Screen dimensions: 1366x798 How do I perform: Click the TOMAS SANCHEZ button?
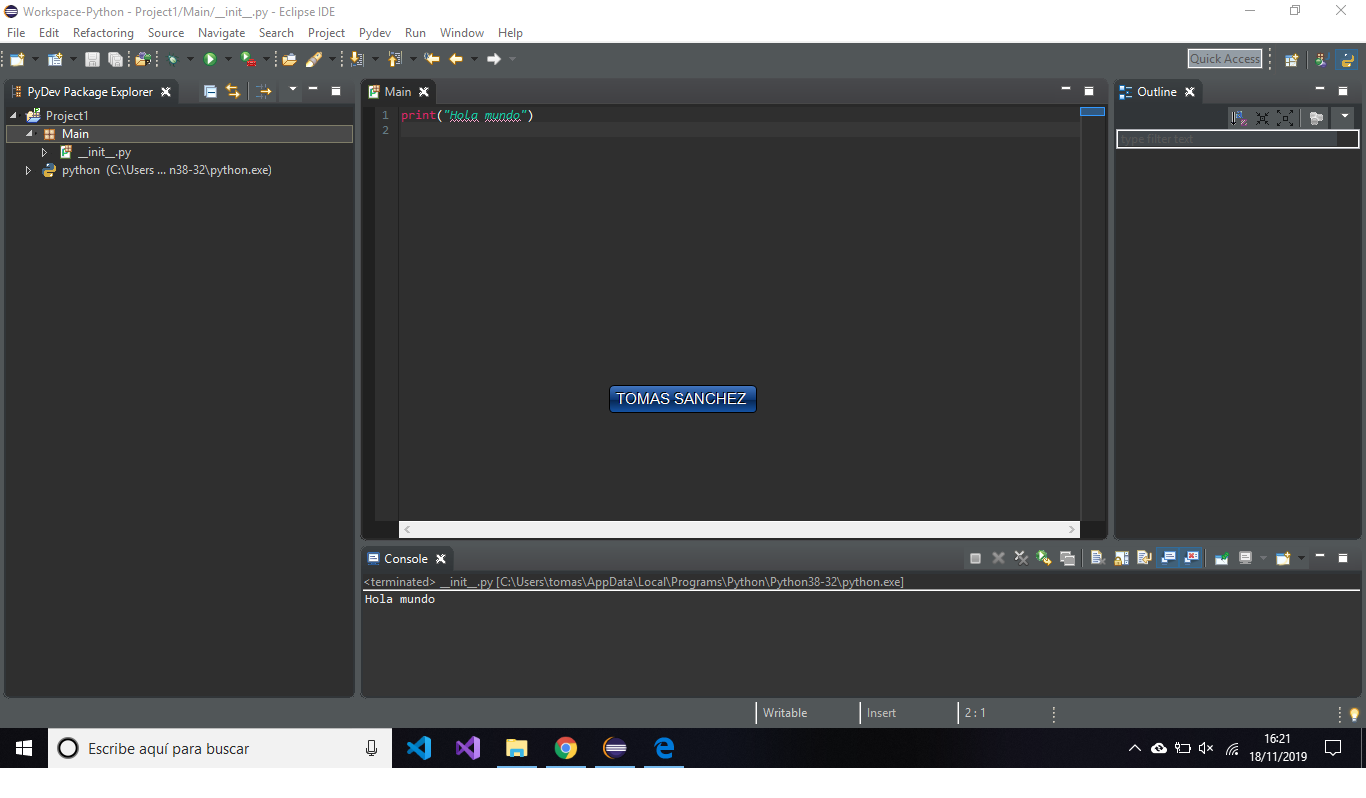click(x=683, y=398)
